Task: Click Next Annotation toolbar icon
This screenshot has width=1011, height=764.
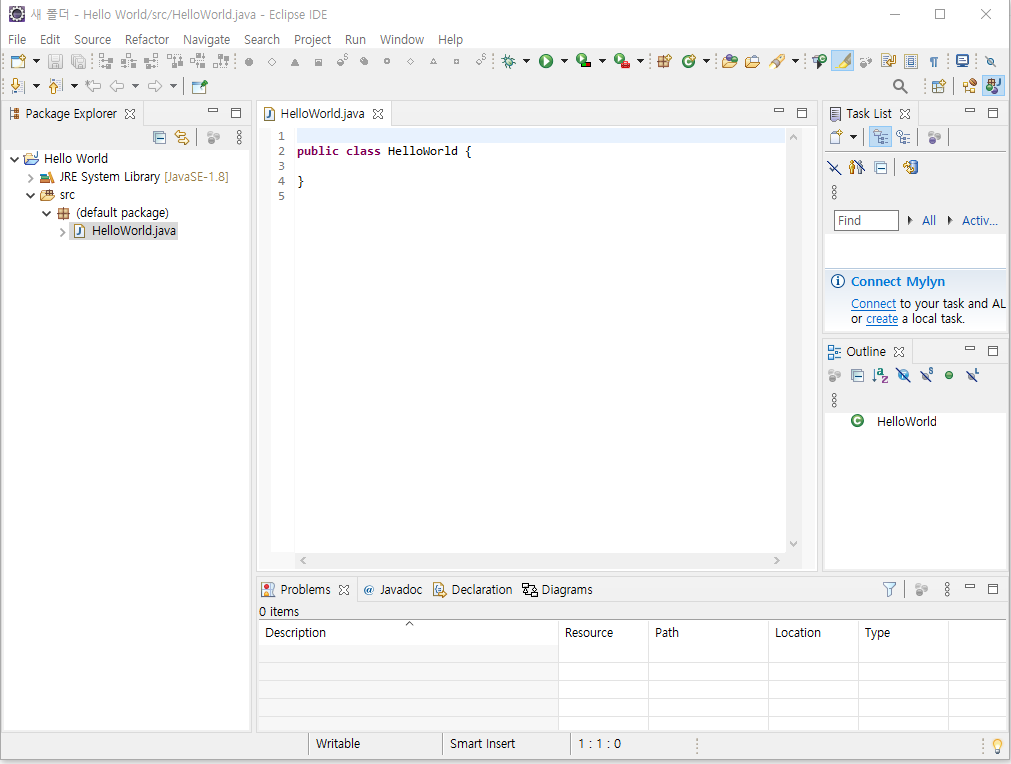Action: click(x=18, y=86)
